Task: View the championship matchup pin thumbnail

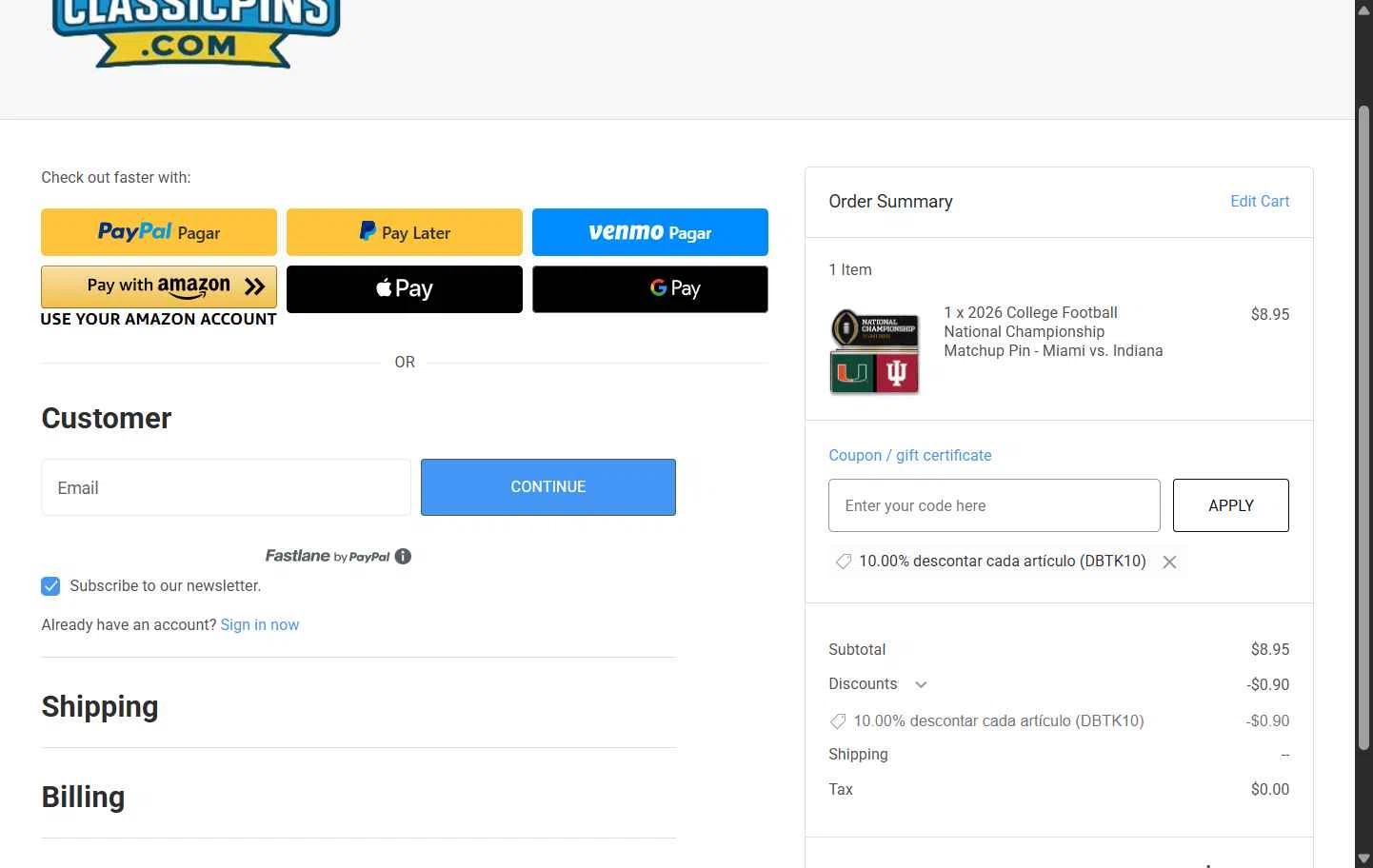Action: click(875, 352)
